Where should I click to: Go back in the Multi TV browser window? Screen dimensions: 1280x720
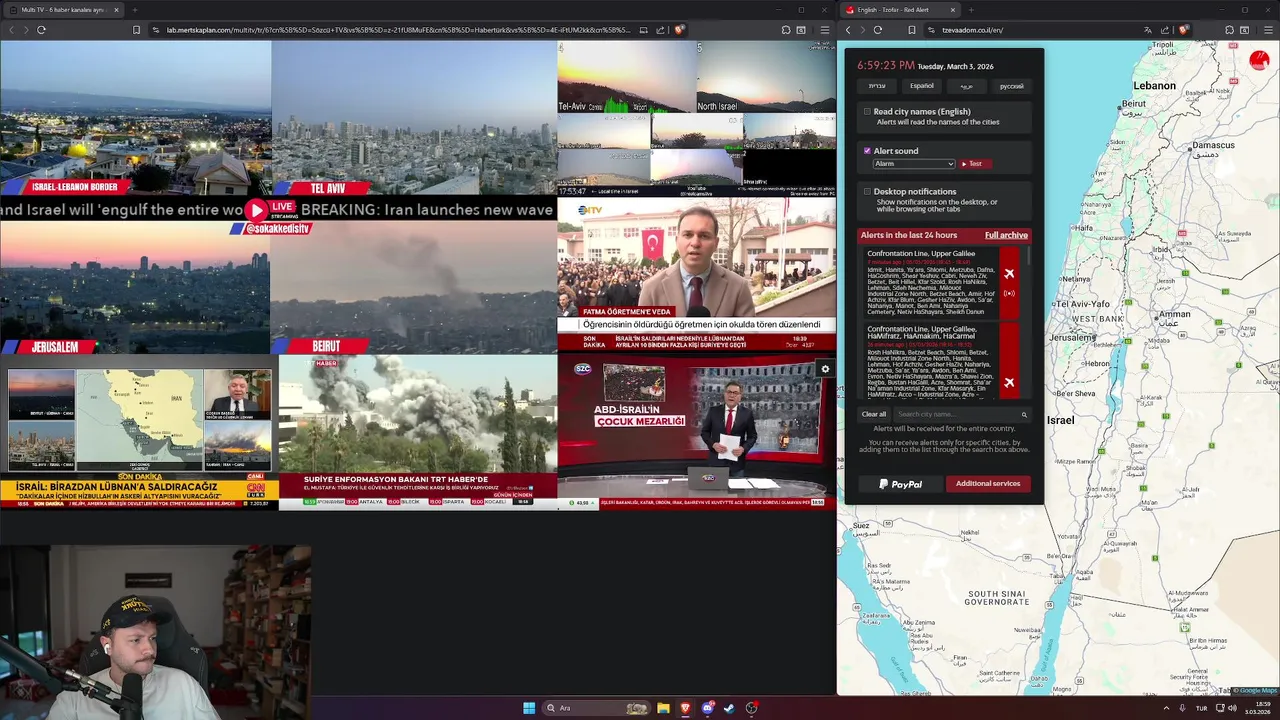tap(11, 30)
